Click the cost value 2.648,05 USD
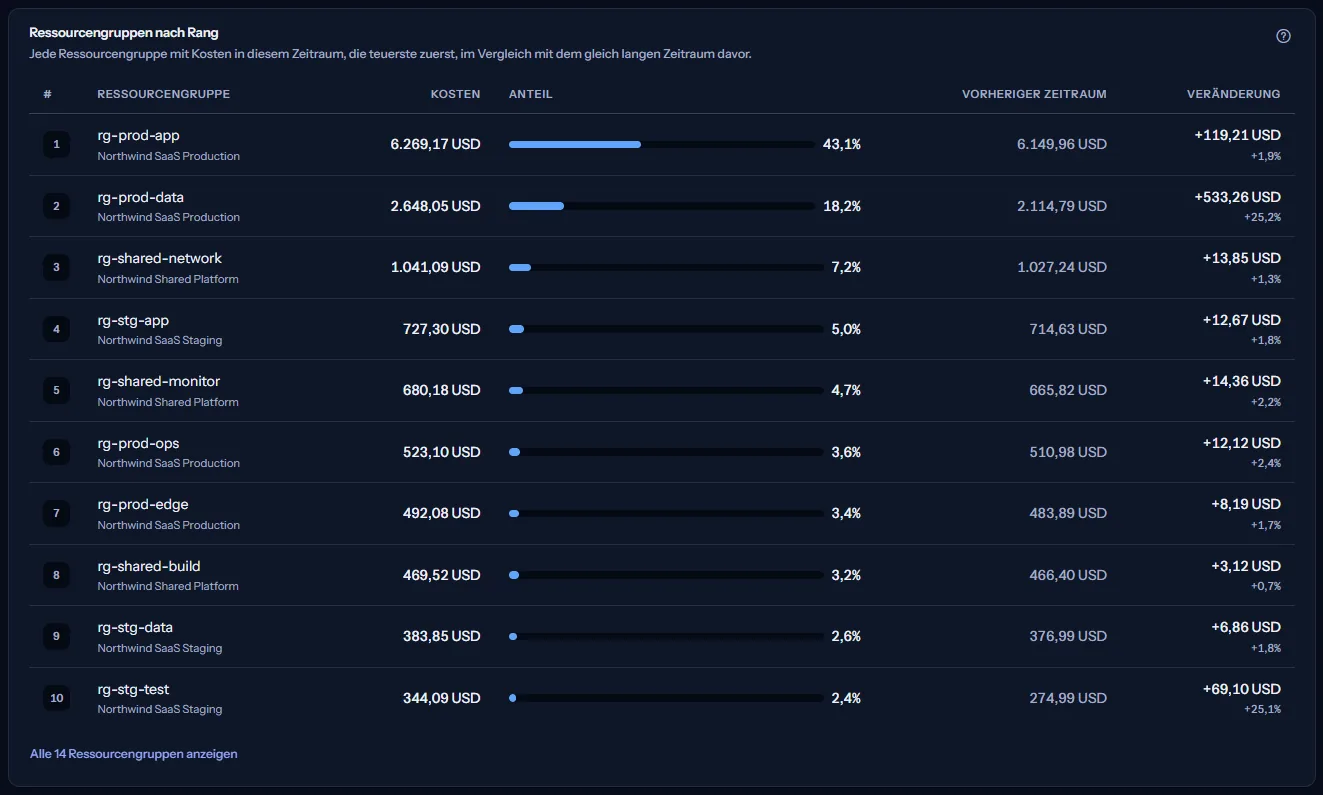The width and height of the screenshot is (1323, 795). point(435,206)
